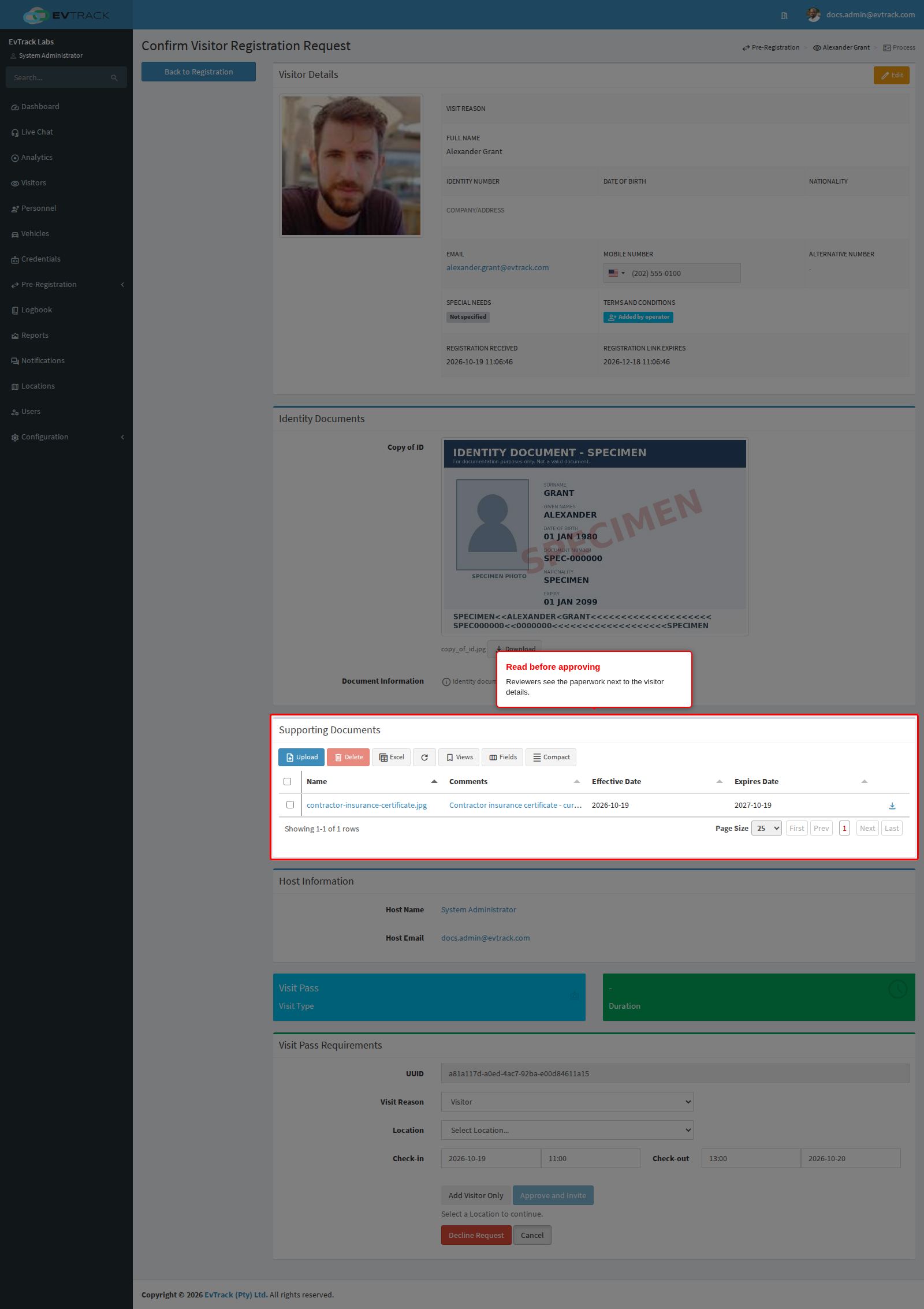
Task: Upload a supporting document
Action: point(301,758)
